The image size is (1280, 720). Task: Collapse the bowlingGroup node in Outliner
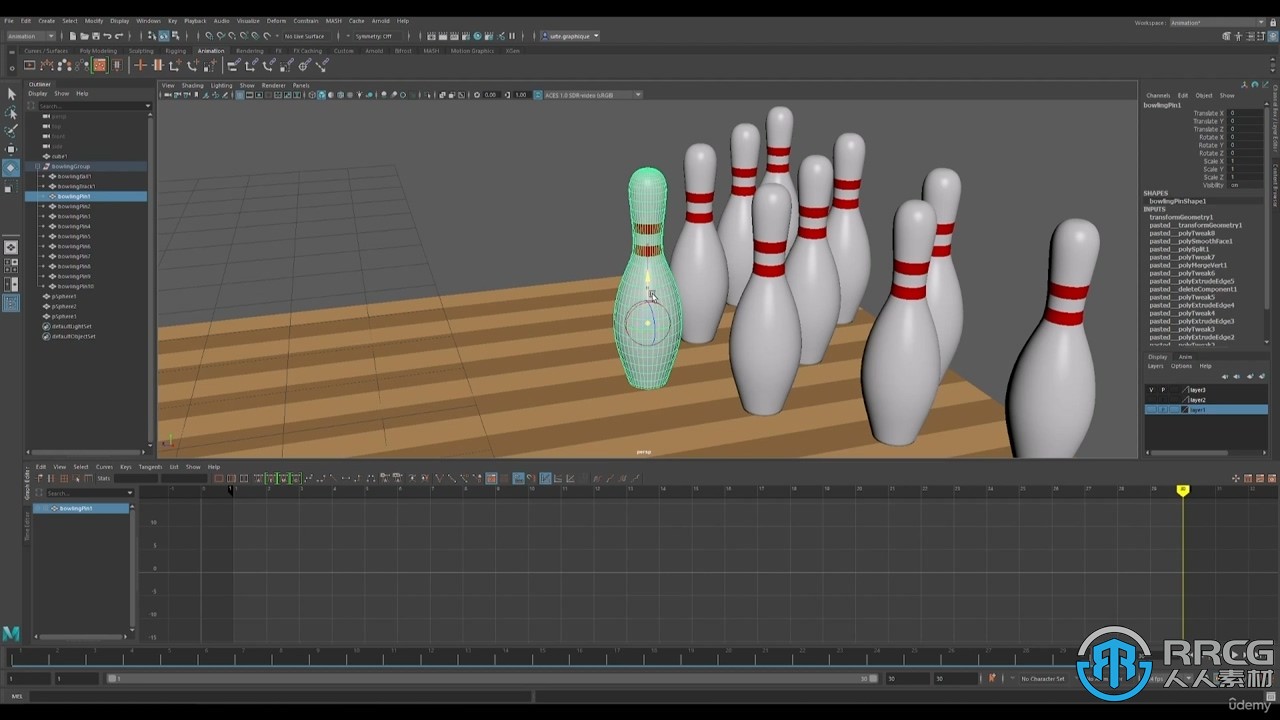tap(37, 166)
